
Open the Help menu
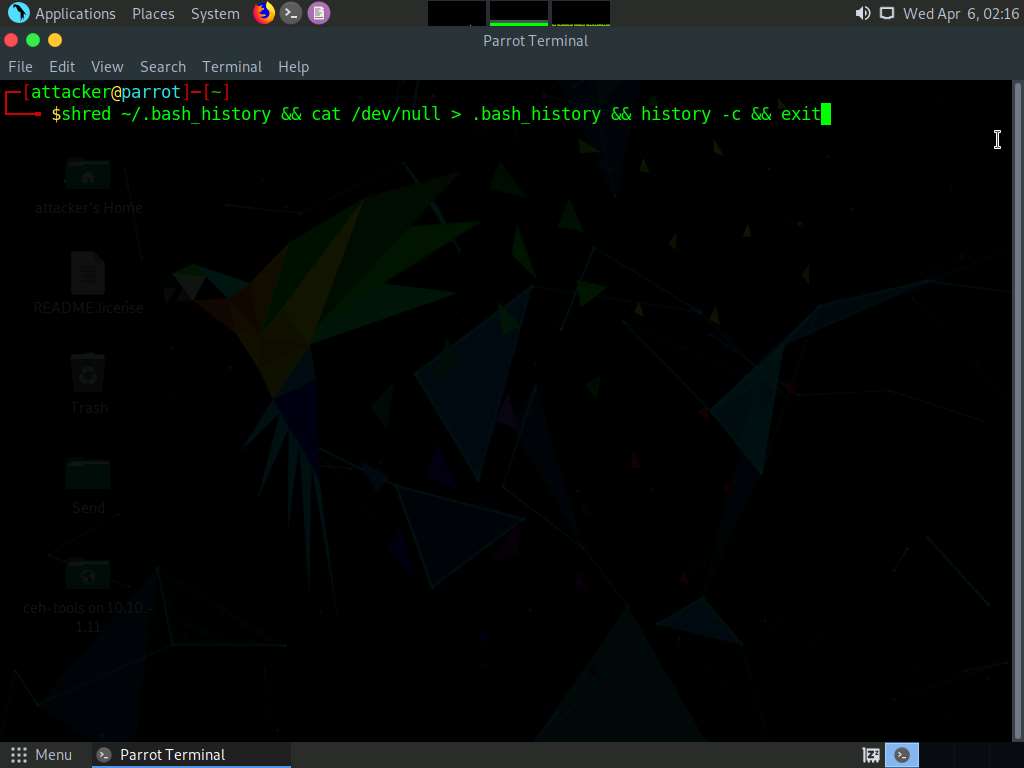(293, 67)
